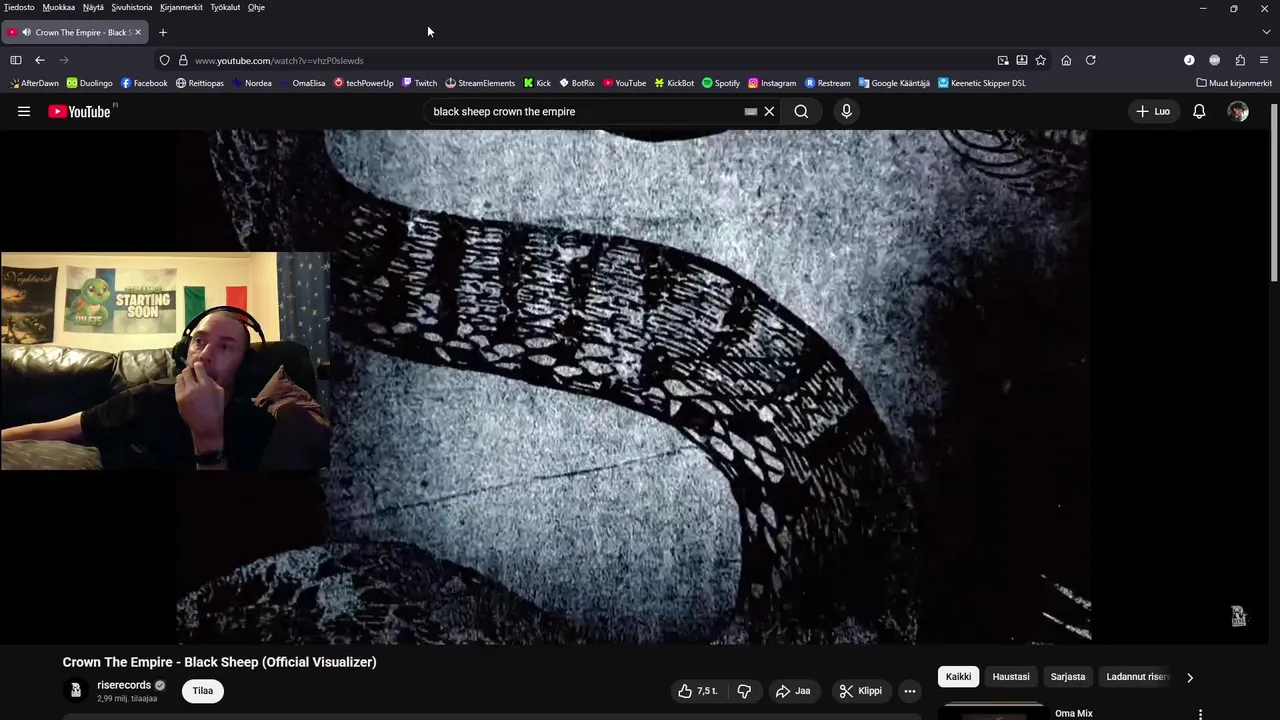1280x720 pixels.
Task: Open a new browser tab
Action: pos(162,32)
